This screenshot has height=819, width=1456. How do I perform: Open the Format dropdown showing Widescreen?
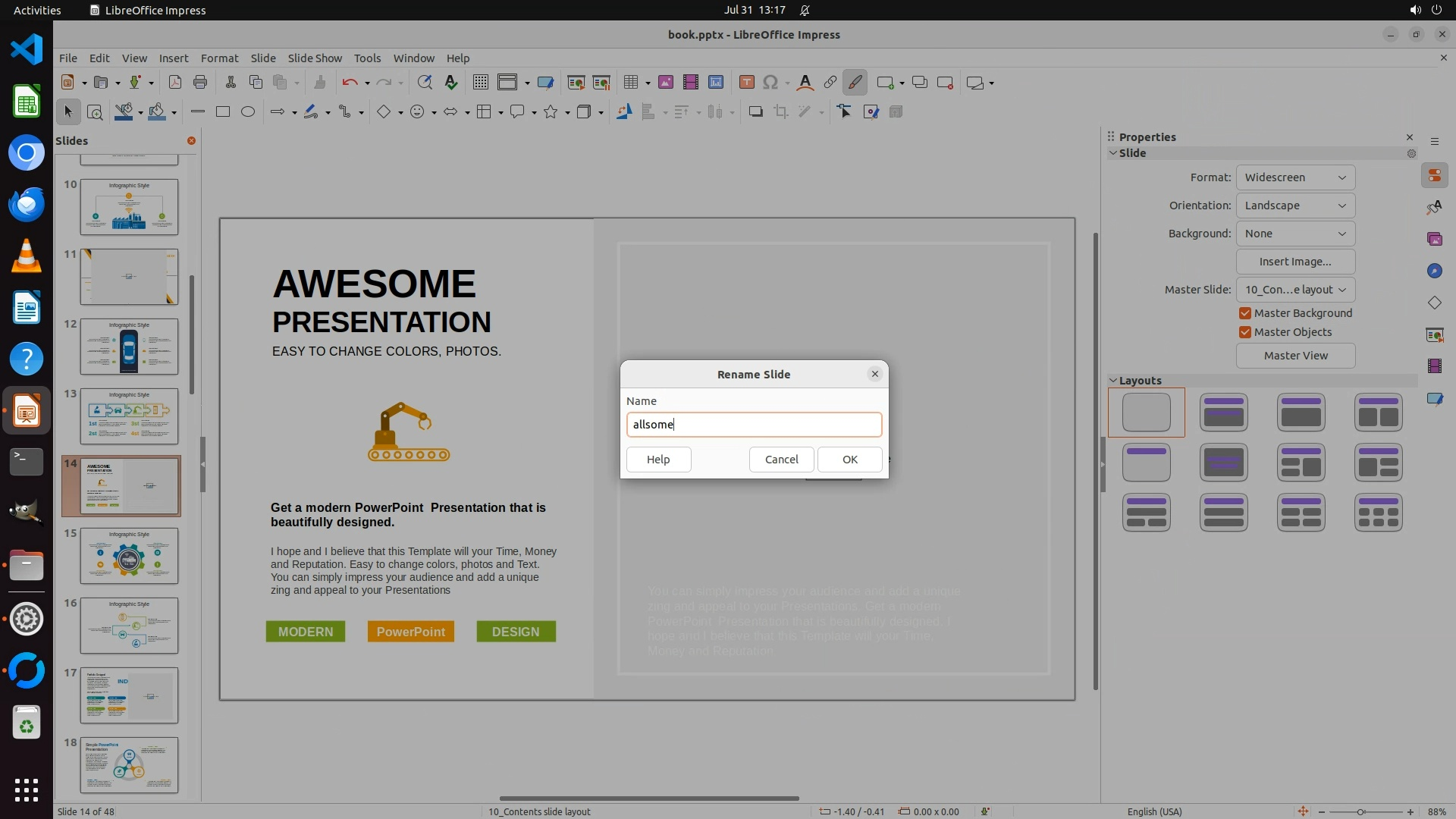(x=1295, y=177)
